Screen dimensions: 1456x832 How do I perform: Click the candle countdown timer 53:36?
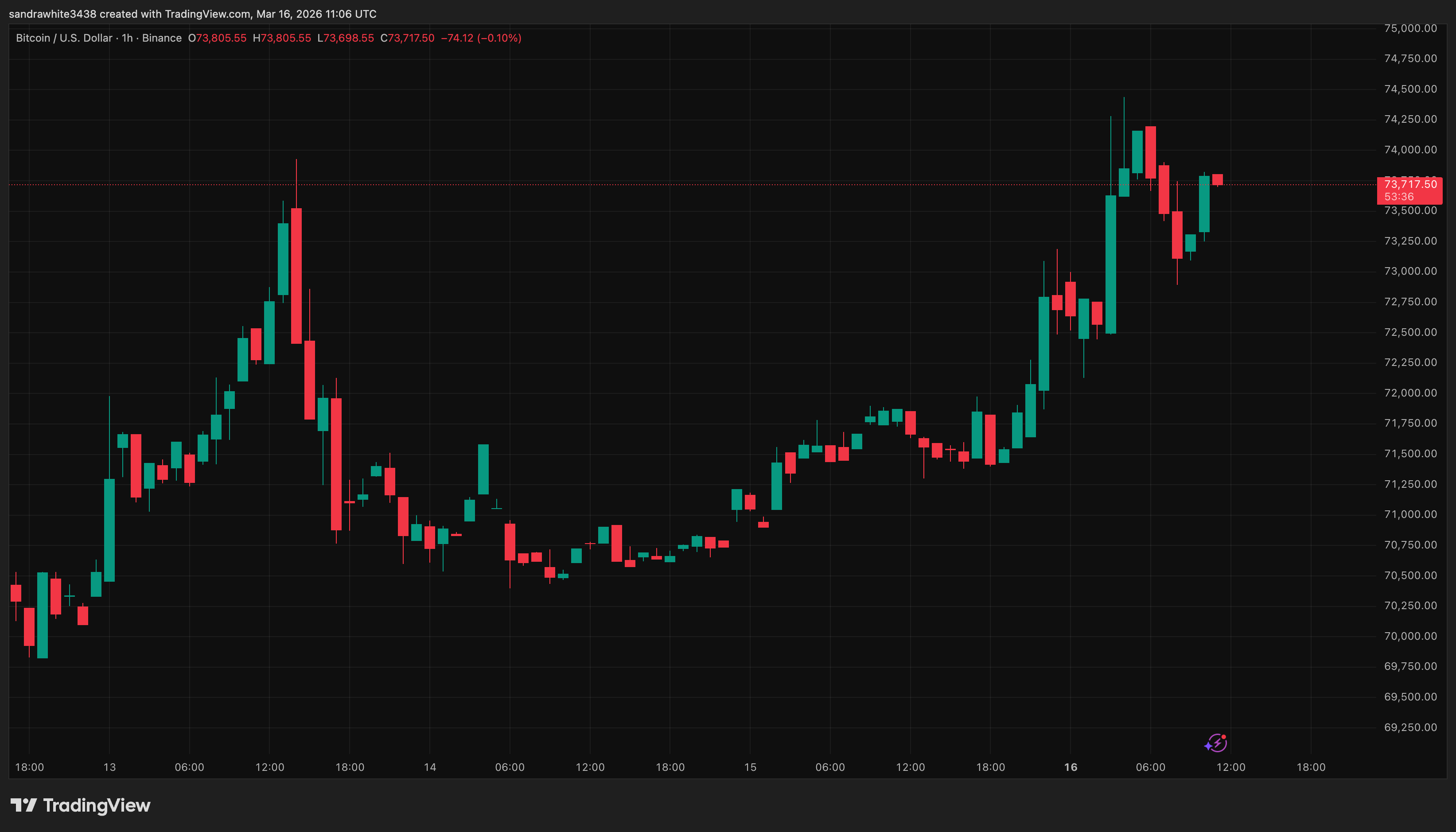[x=1398, y=197]
